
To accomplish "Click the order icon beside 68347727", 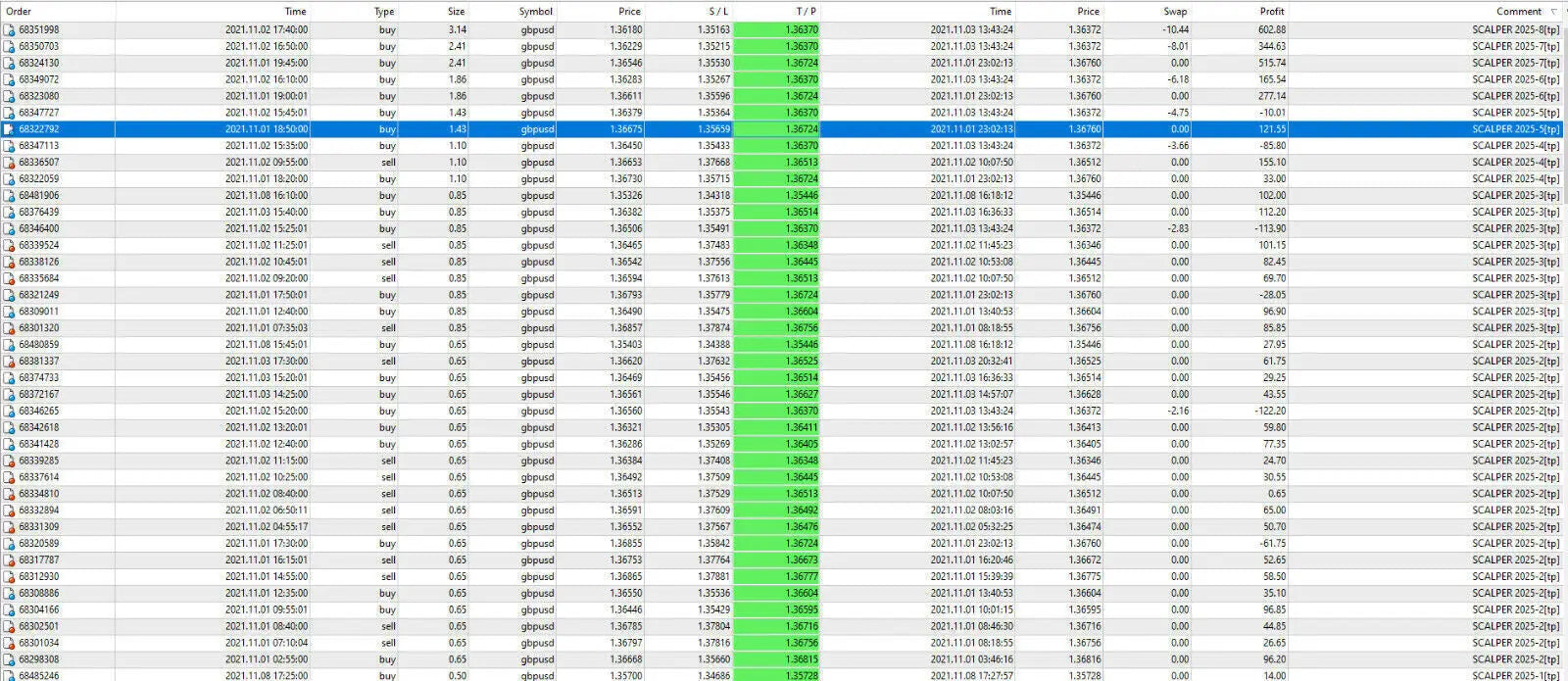I will click(x=9, y=113).
